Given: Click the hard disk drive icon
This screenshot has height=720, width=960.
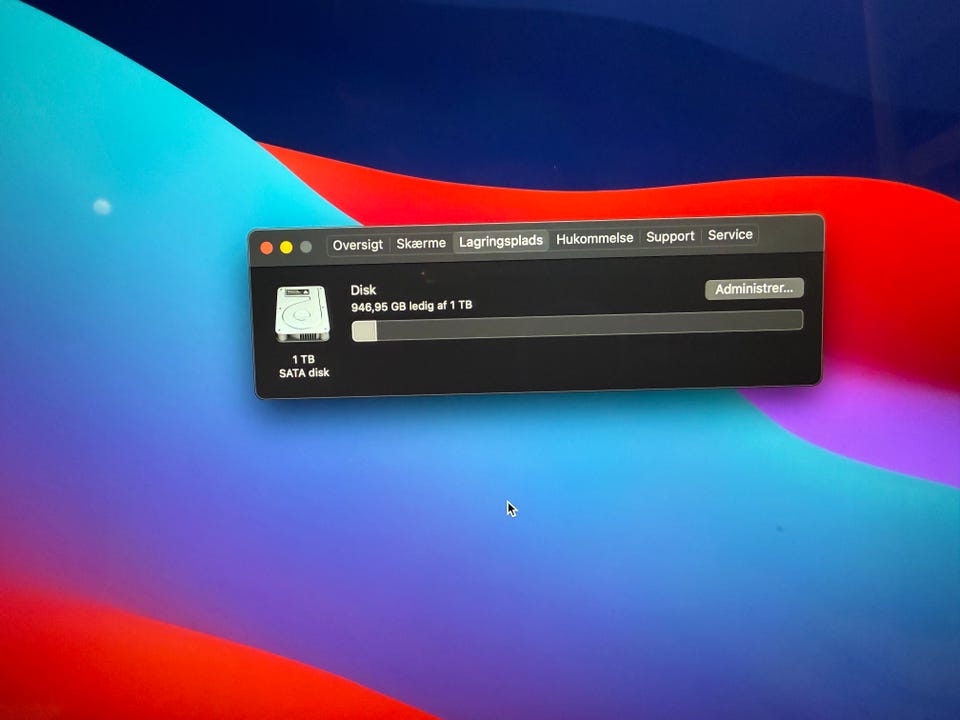Looking at the screenshot, I should (302, 314).
